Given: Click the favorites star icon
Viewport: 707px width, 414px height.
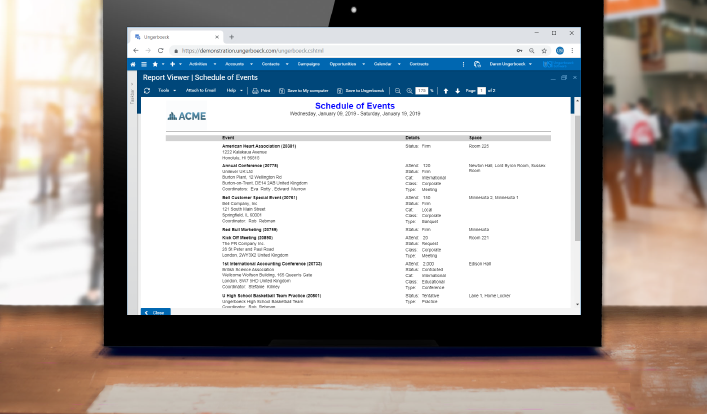Looking at the screenshot, I should coord(155,64).
